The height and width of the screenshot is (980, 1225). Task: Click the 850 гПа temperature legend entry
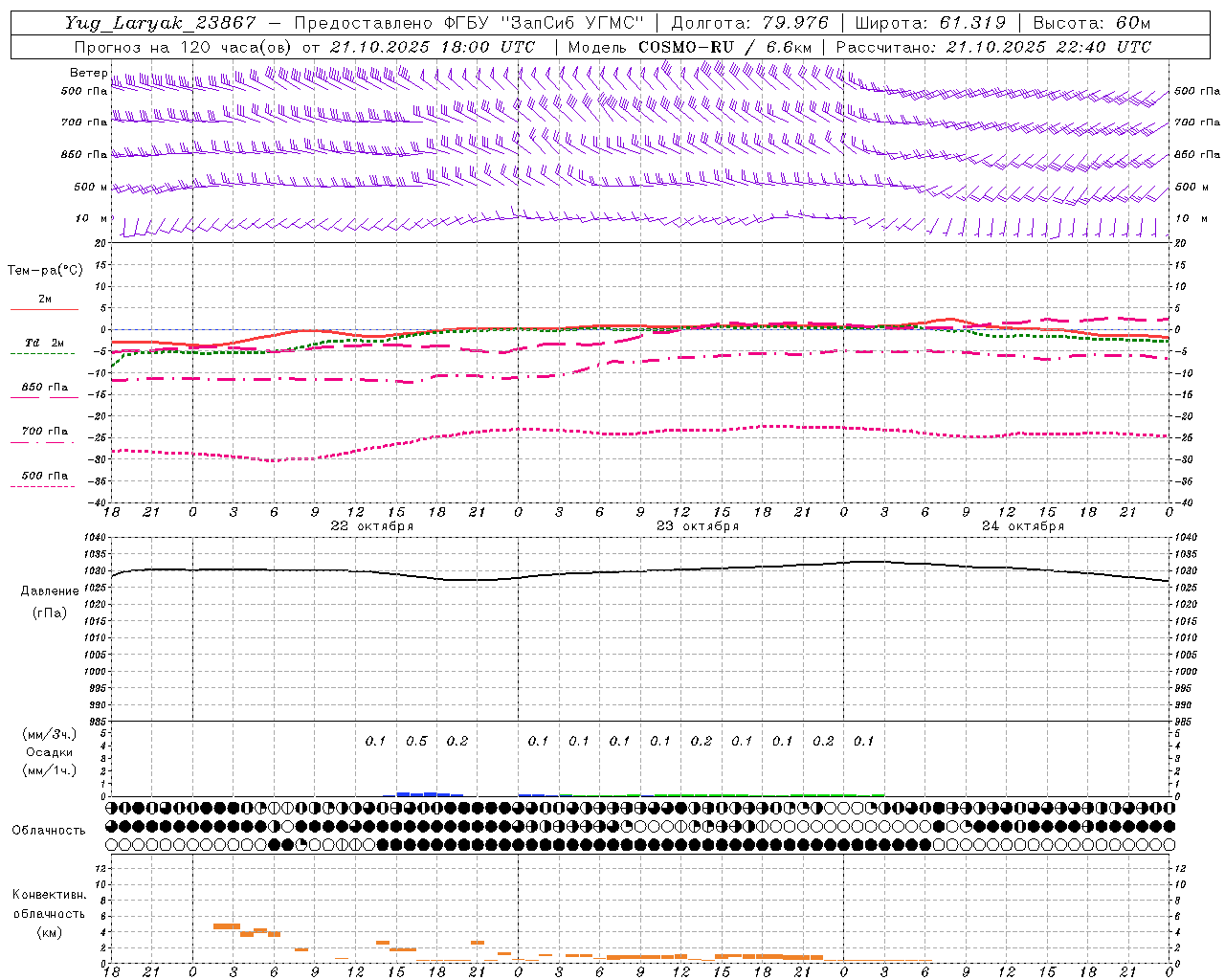(x=45, y=388)
